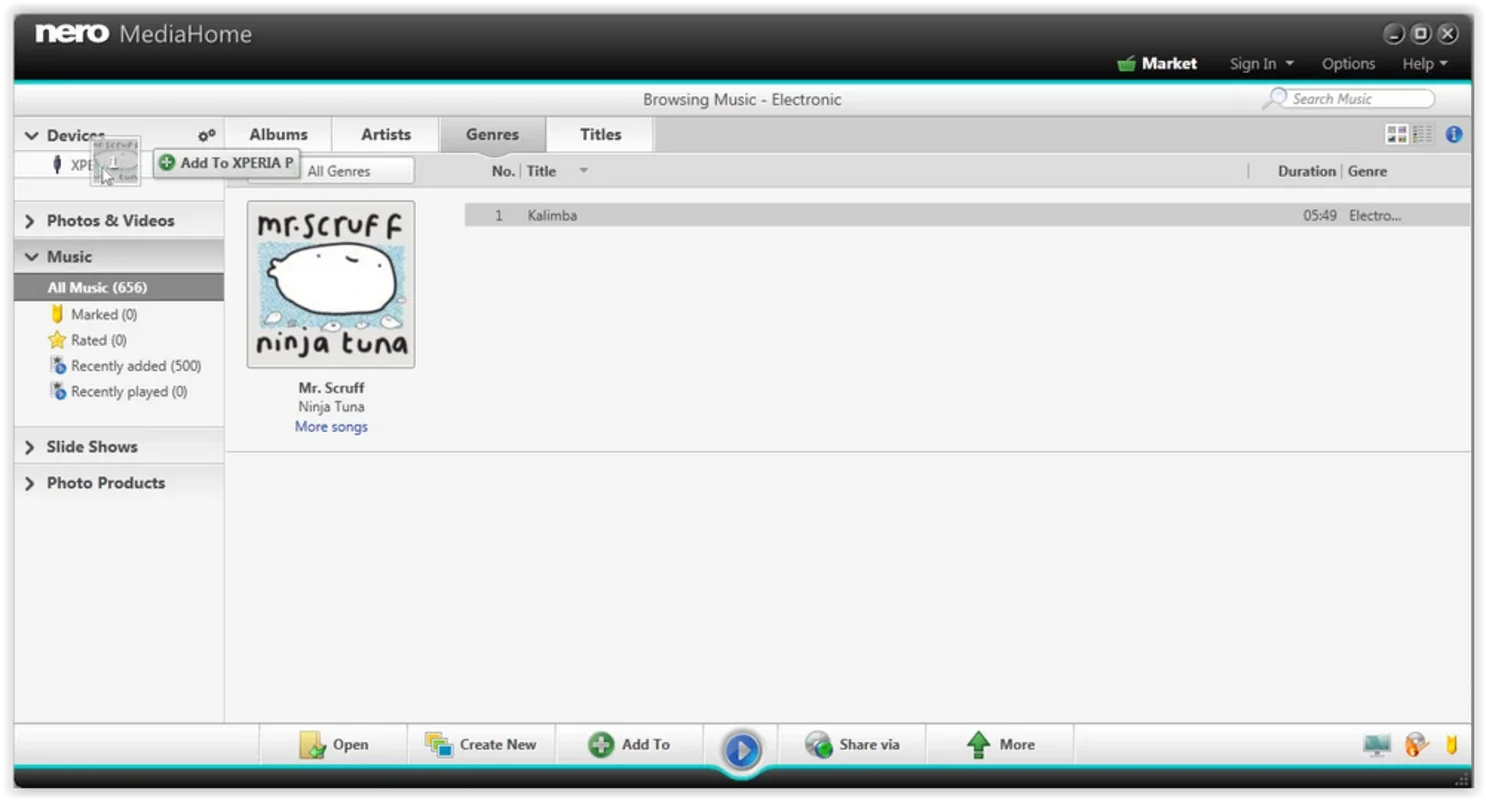
Task: Select the Rated (0) star filter
Action: tap(98, 340)
